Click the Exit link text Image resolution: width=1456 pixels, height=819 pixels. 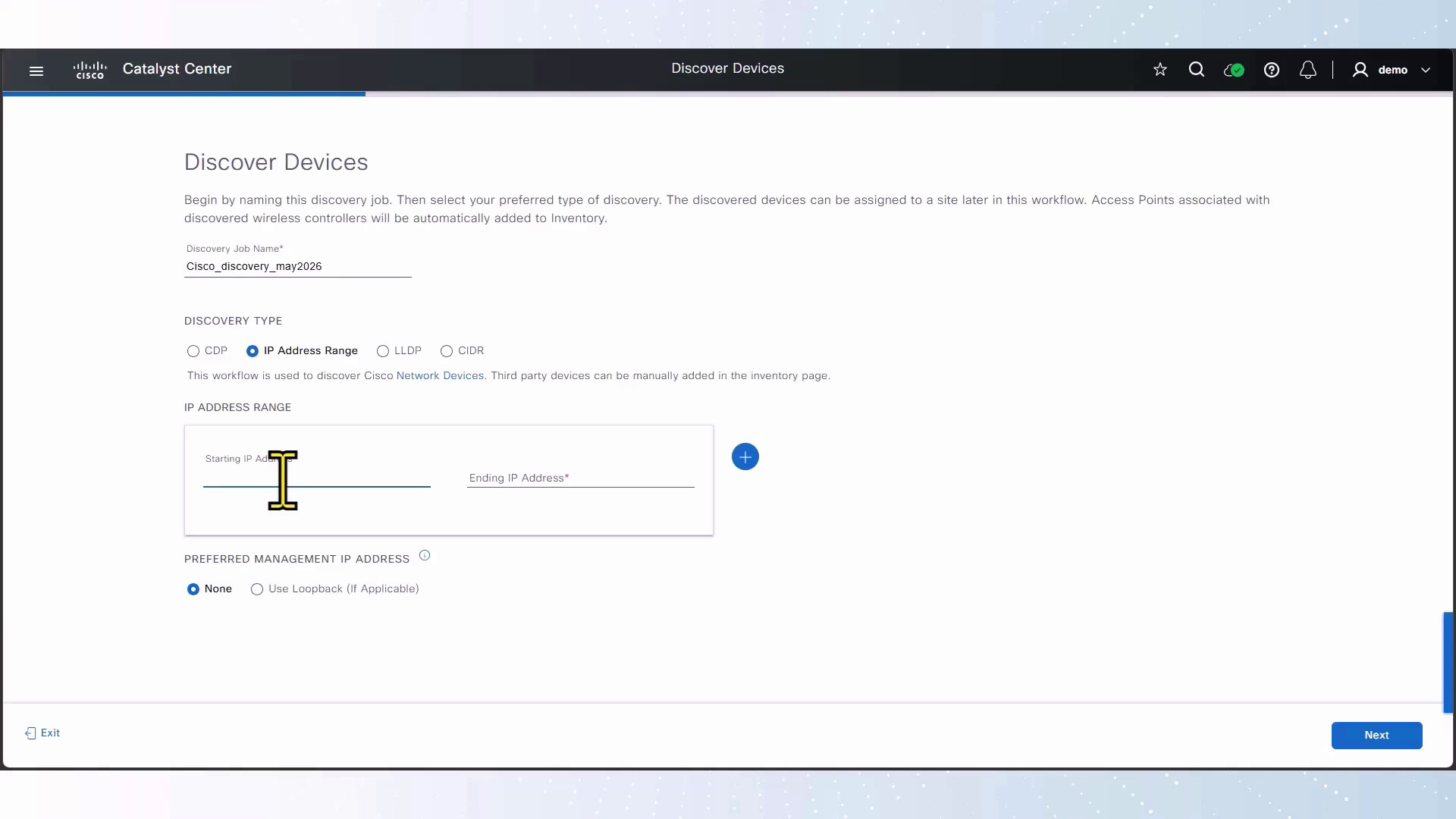[x=50, y=733]
